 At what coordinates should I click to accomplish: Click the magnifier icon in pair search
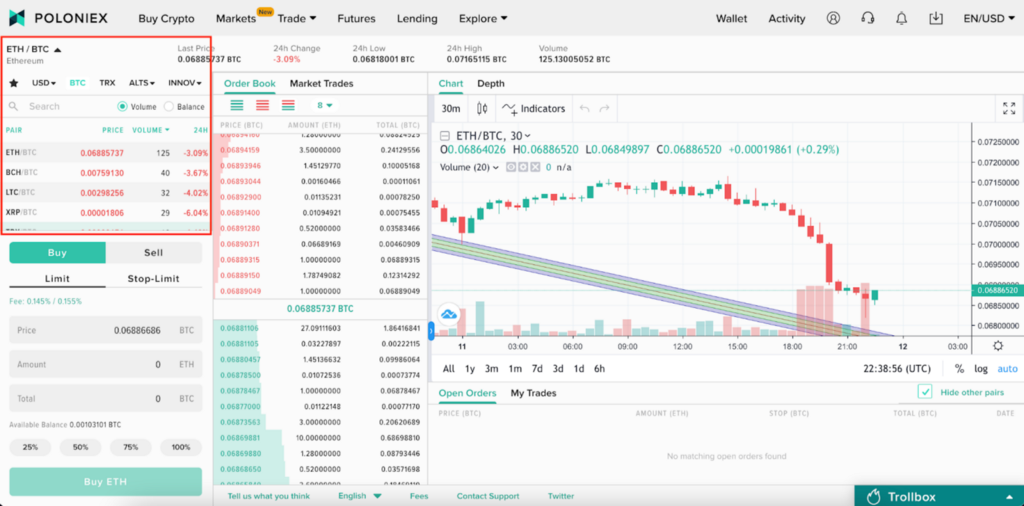(x=13, y=106)
